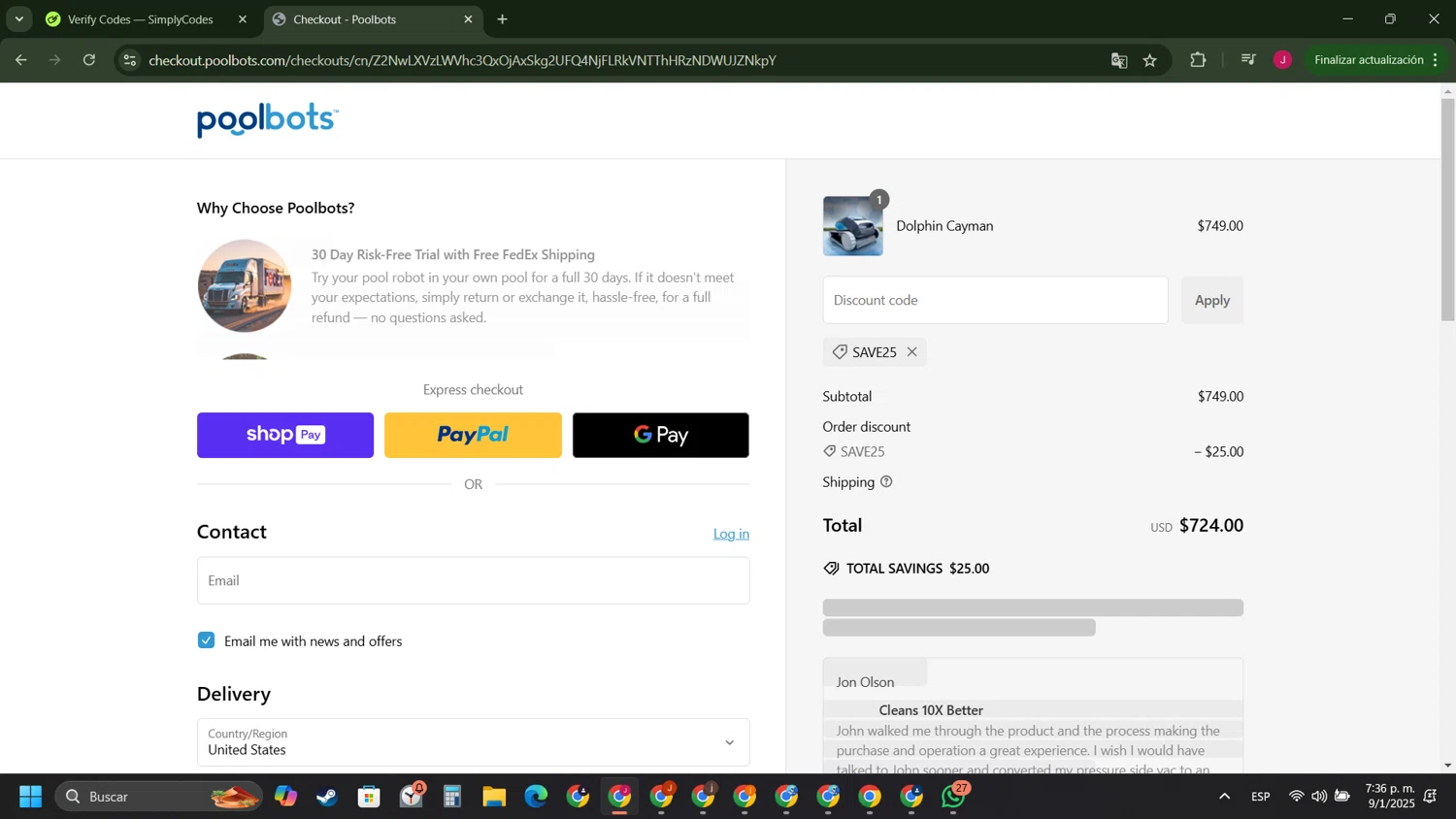1456x819 pixels.
Task: Bookmark this page with the star icon
Action: click(1150, 60)
